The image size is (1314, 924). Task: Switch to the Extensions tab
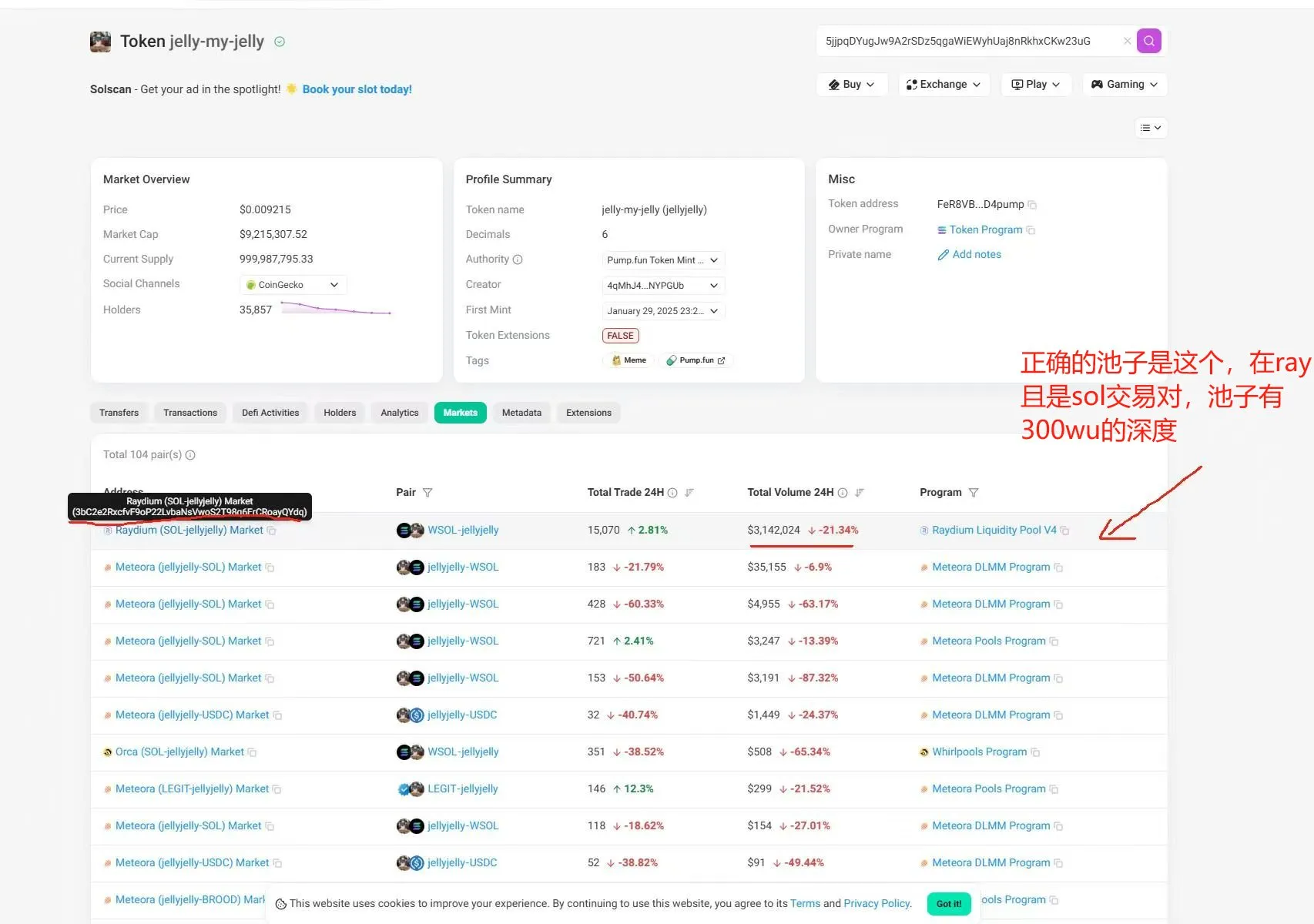click(588, 413)
